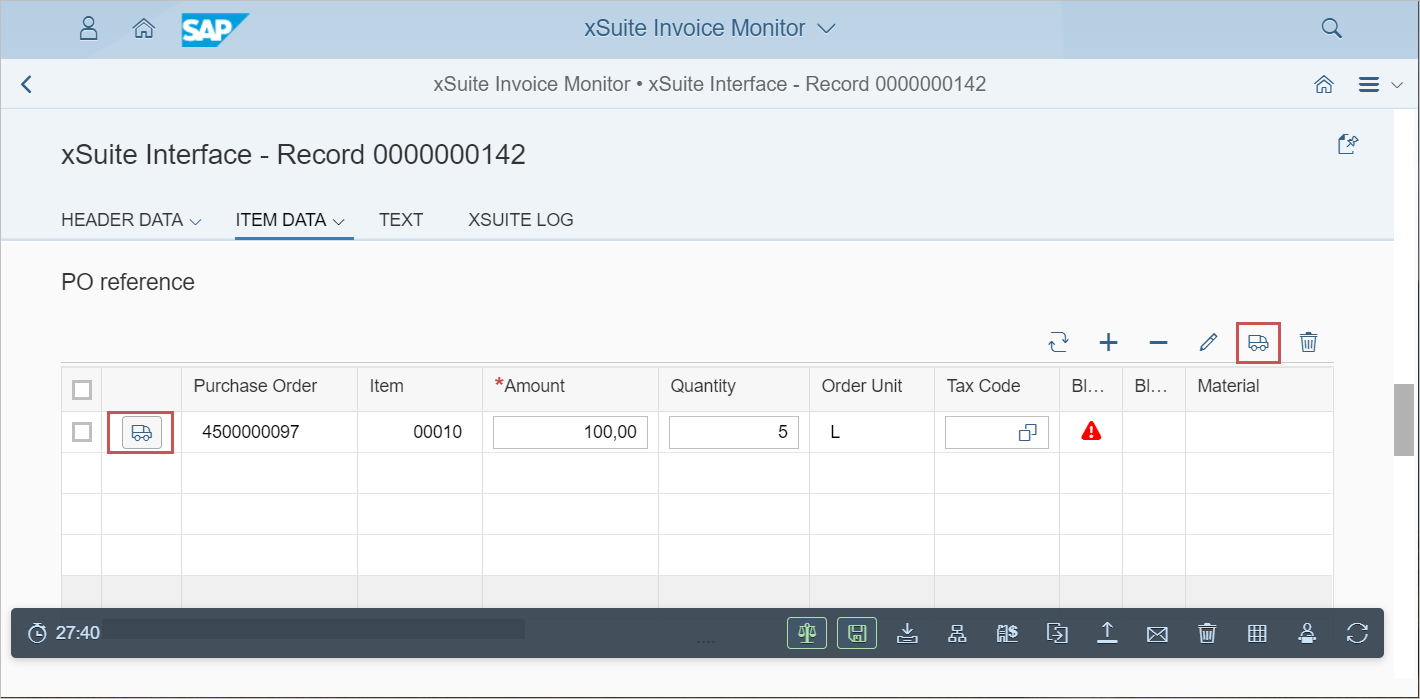Click into the Amount field showing 100,00
The image size is (1420, 699).
[570, 432]
